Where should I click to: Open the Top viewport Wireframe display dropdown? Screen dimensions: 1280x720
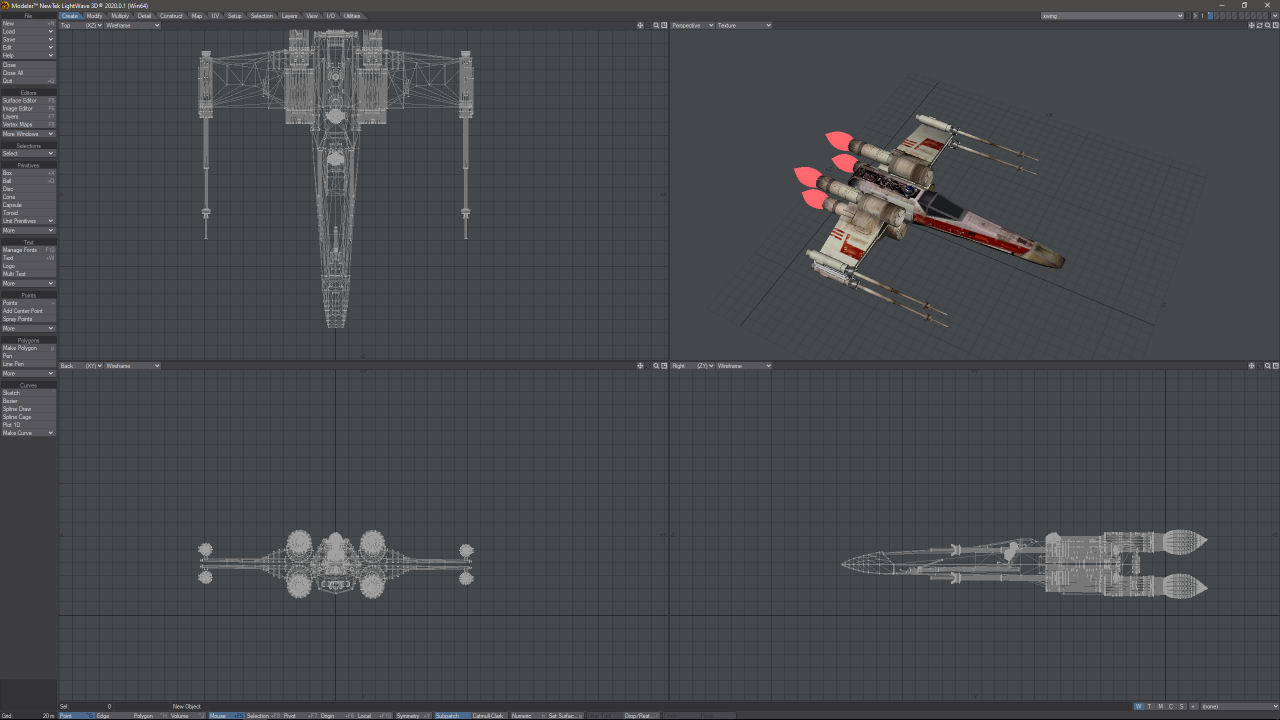click(x=132, y=25)
